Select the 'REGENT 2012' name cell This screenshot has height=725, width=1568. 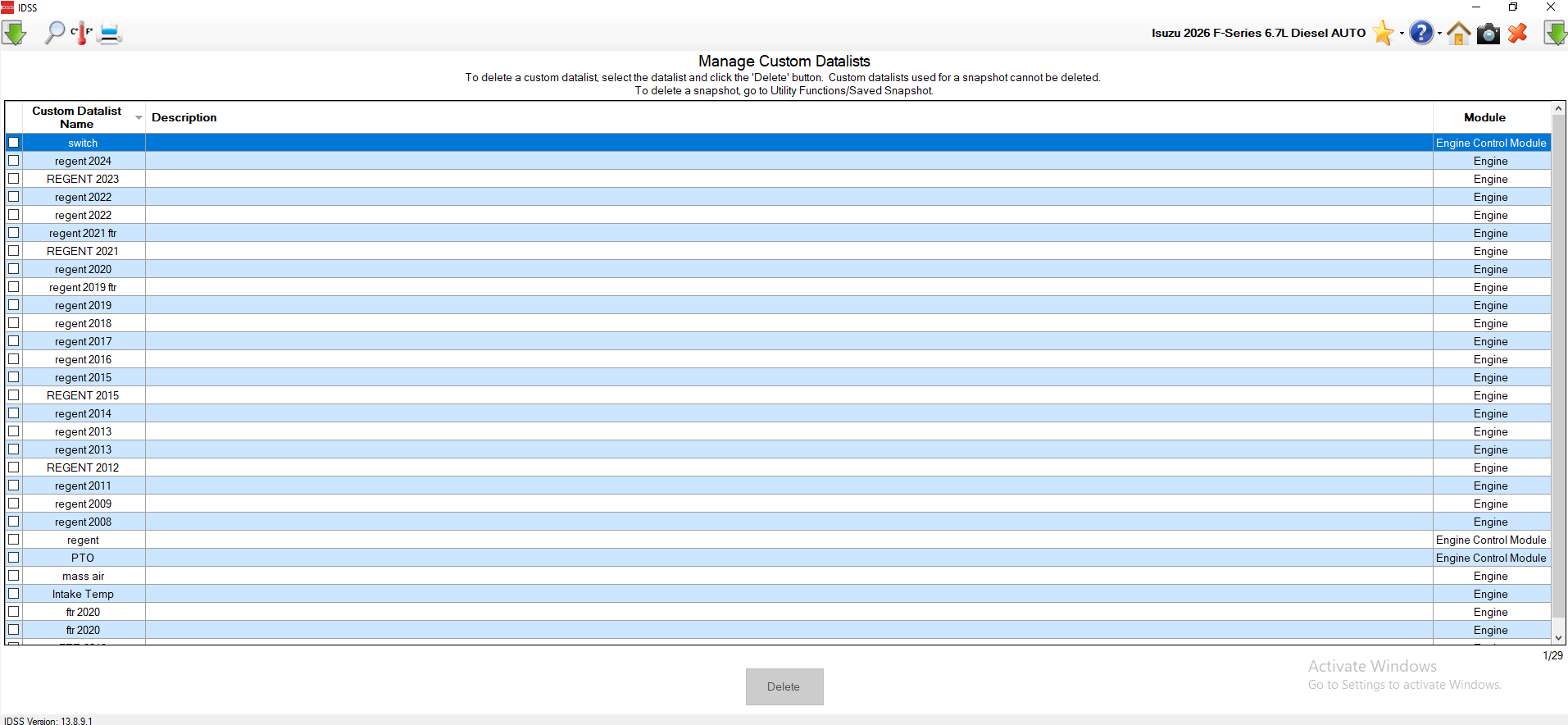83,467
